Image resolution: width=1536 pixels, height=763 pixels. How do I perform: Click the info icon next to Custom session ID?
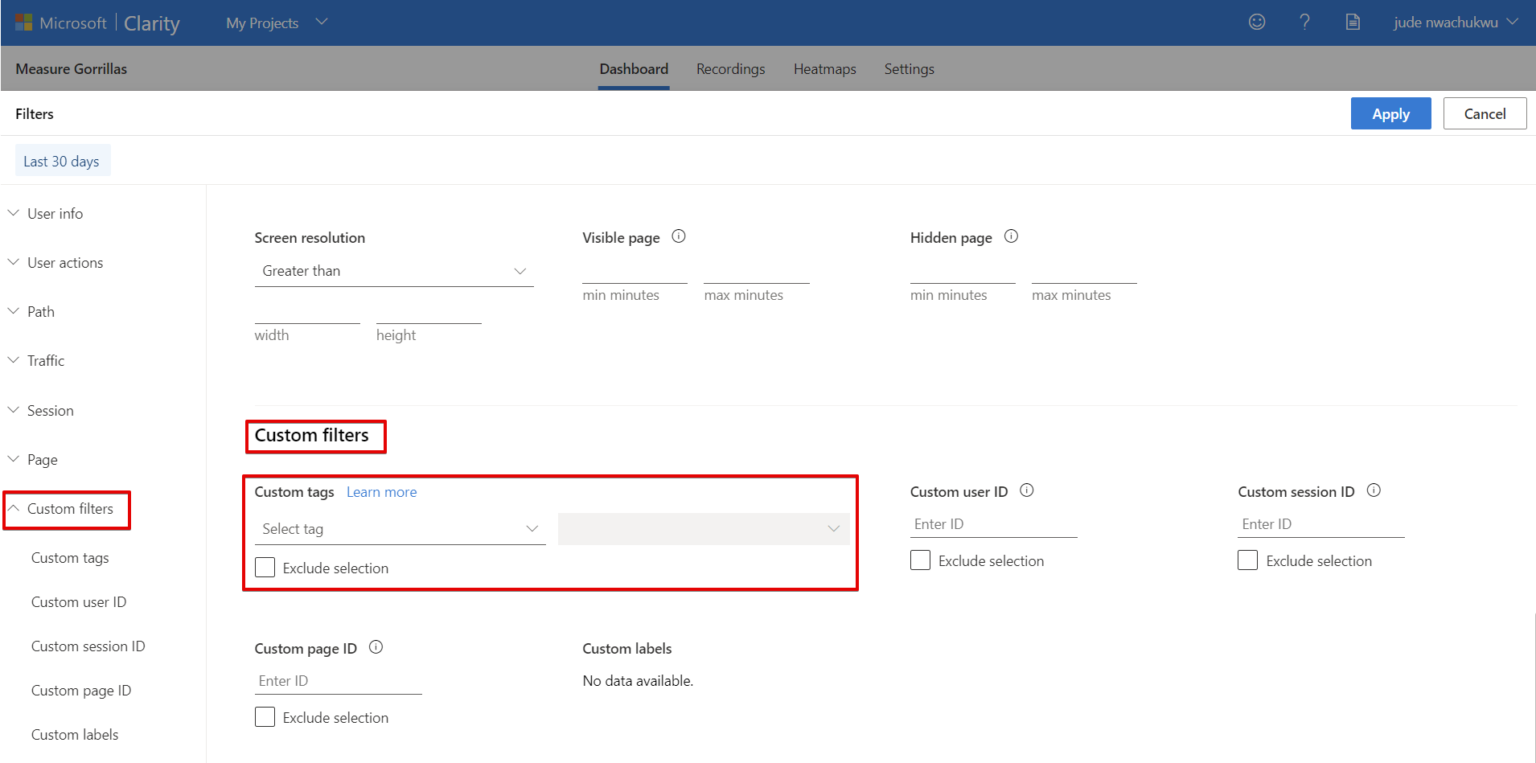[x=1373, y=490]
